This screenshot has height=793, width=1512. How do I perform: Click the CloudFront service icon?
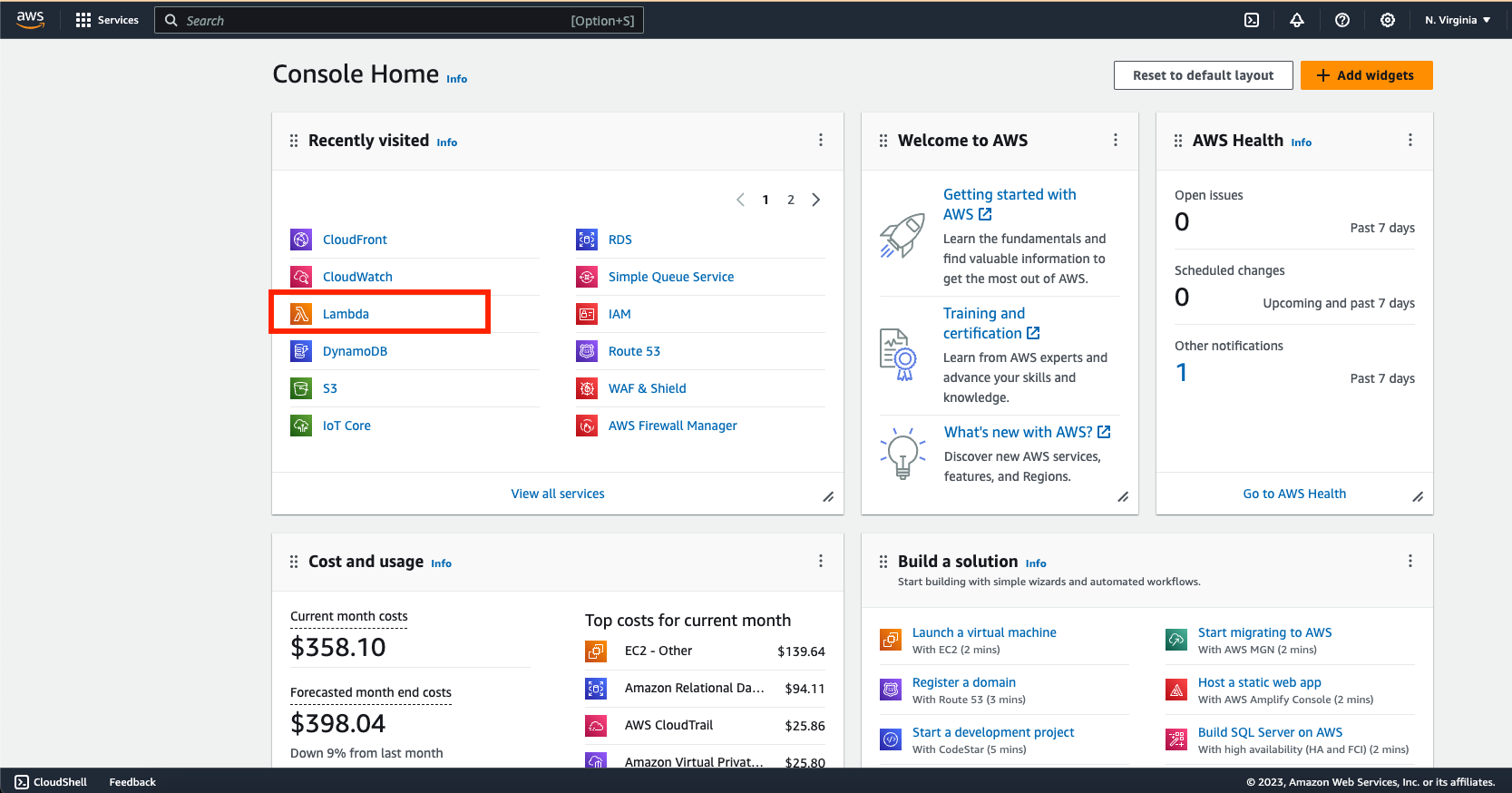[x=301, y=240]
